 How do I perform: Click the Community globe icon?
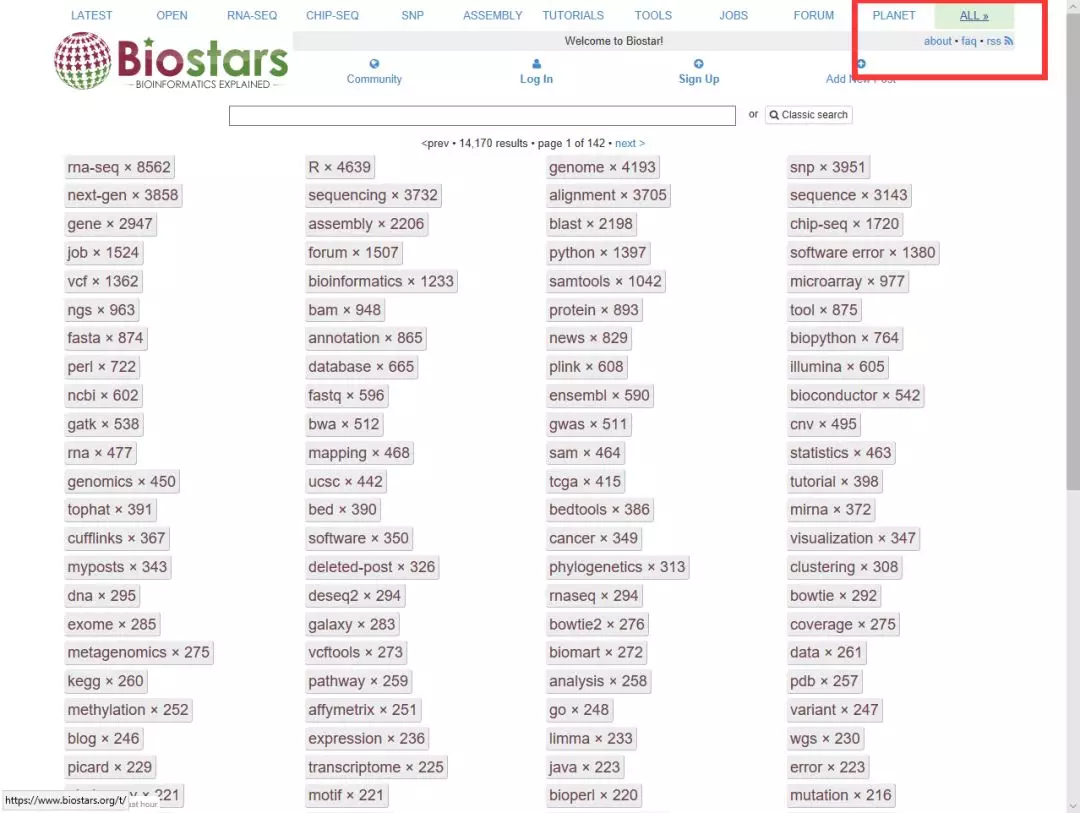pyautogui.click(x=375, y=63)
